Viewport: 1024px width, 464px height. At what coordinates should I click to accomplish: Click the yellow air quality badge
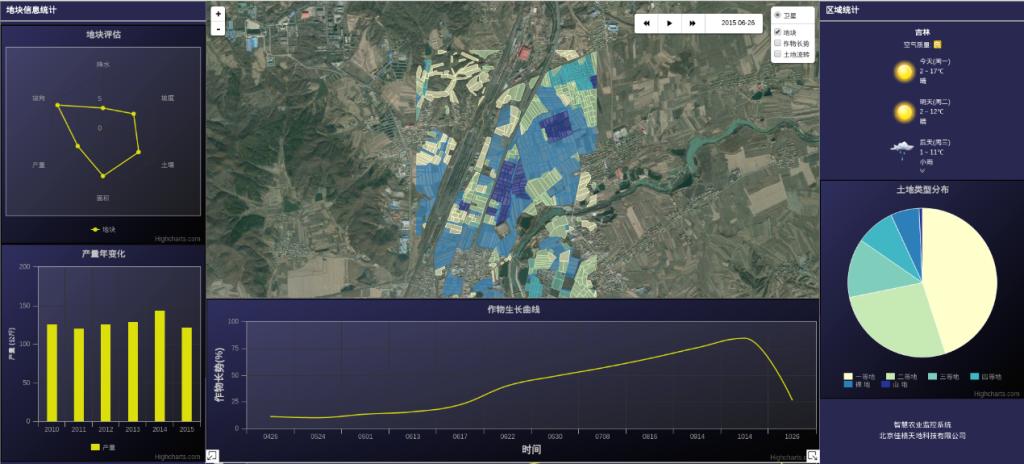(937, 44)
